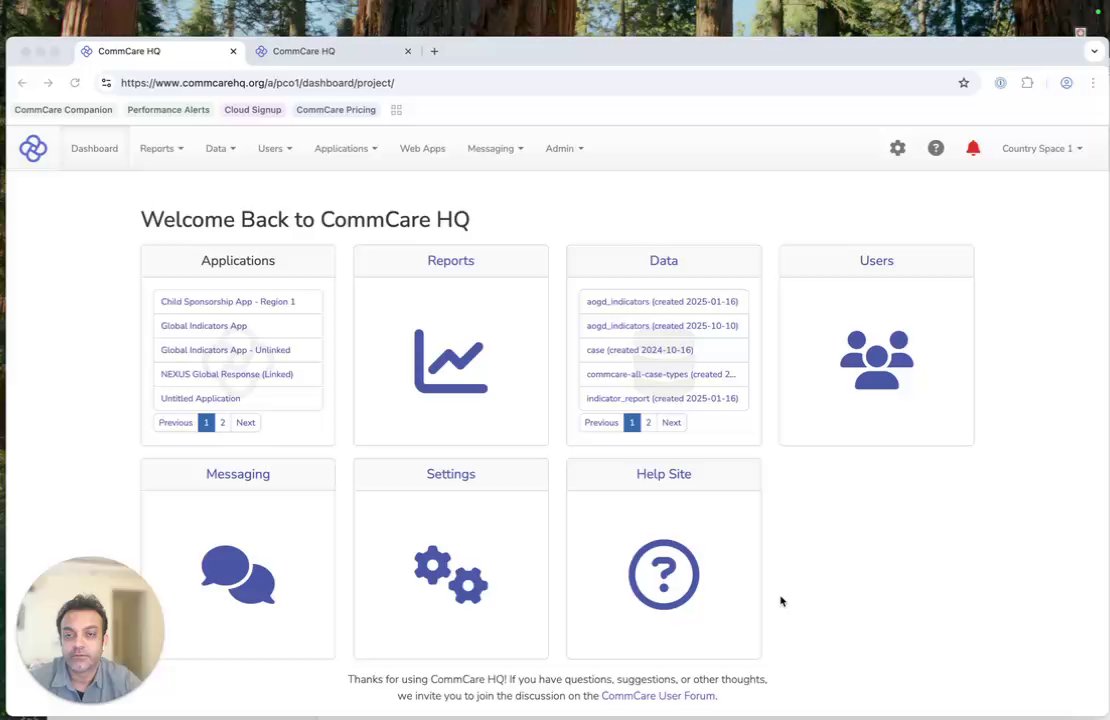1110x720 pixels.
Task: Expand the Users menu dropdown
Action: point(275,149)
